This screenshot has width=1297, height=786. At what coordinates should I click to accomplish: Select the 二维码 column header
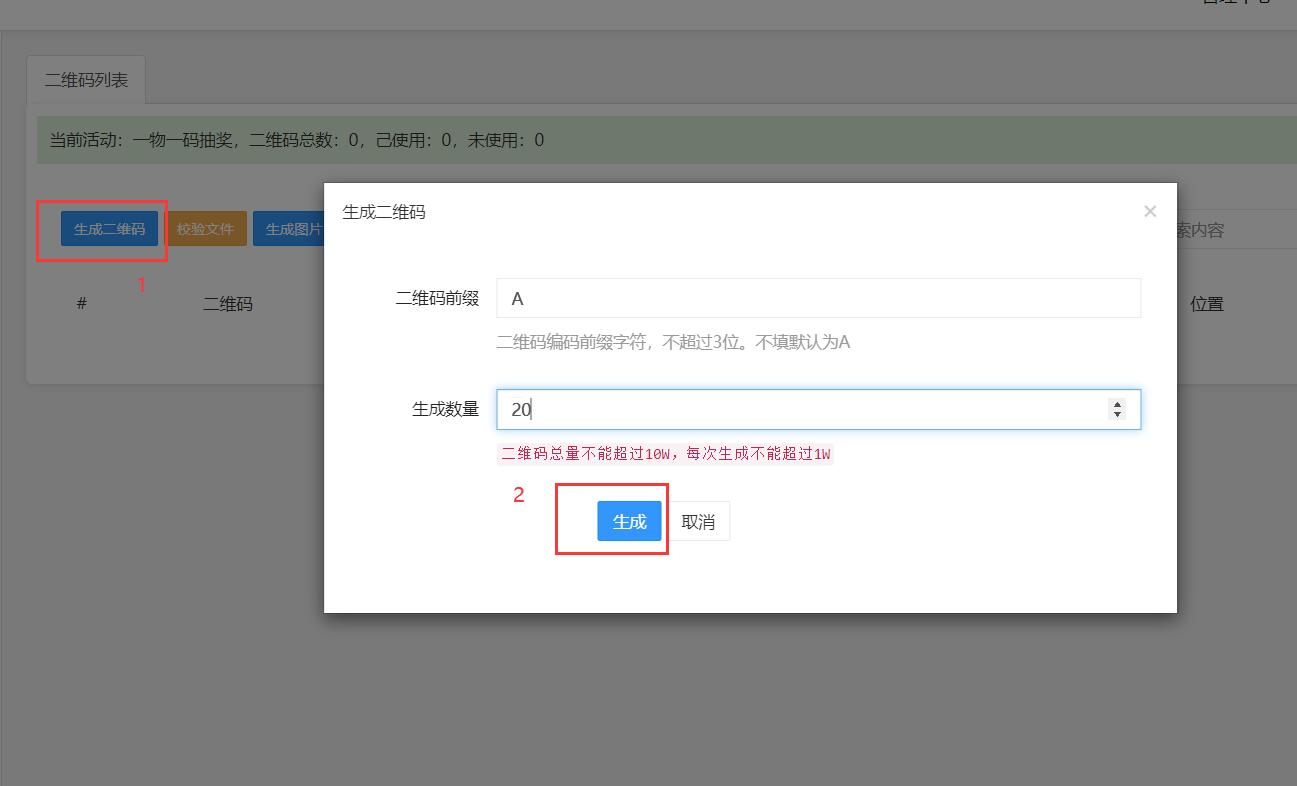[228, 304]
